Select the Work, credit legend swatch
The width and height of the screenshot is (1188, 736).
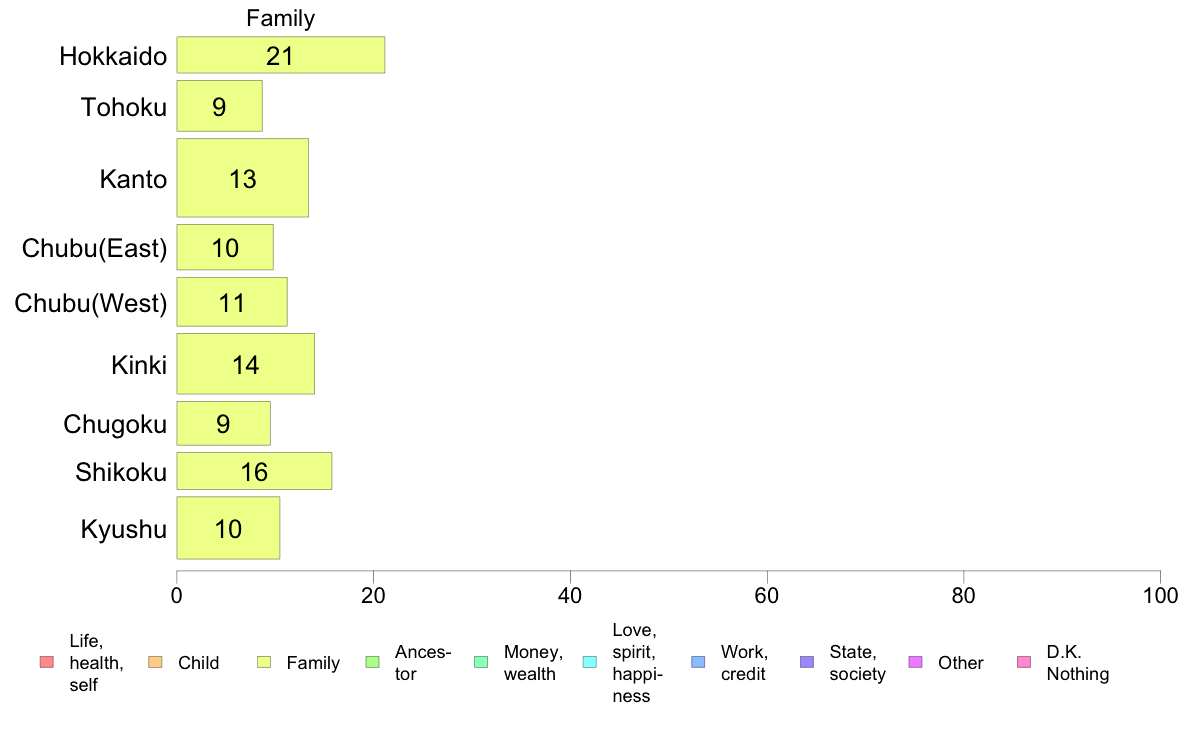pyautogui.click(x=699, y=662)
